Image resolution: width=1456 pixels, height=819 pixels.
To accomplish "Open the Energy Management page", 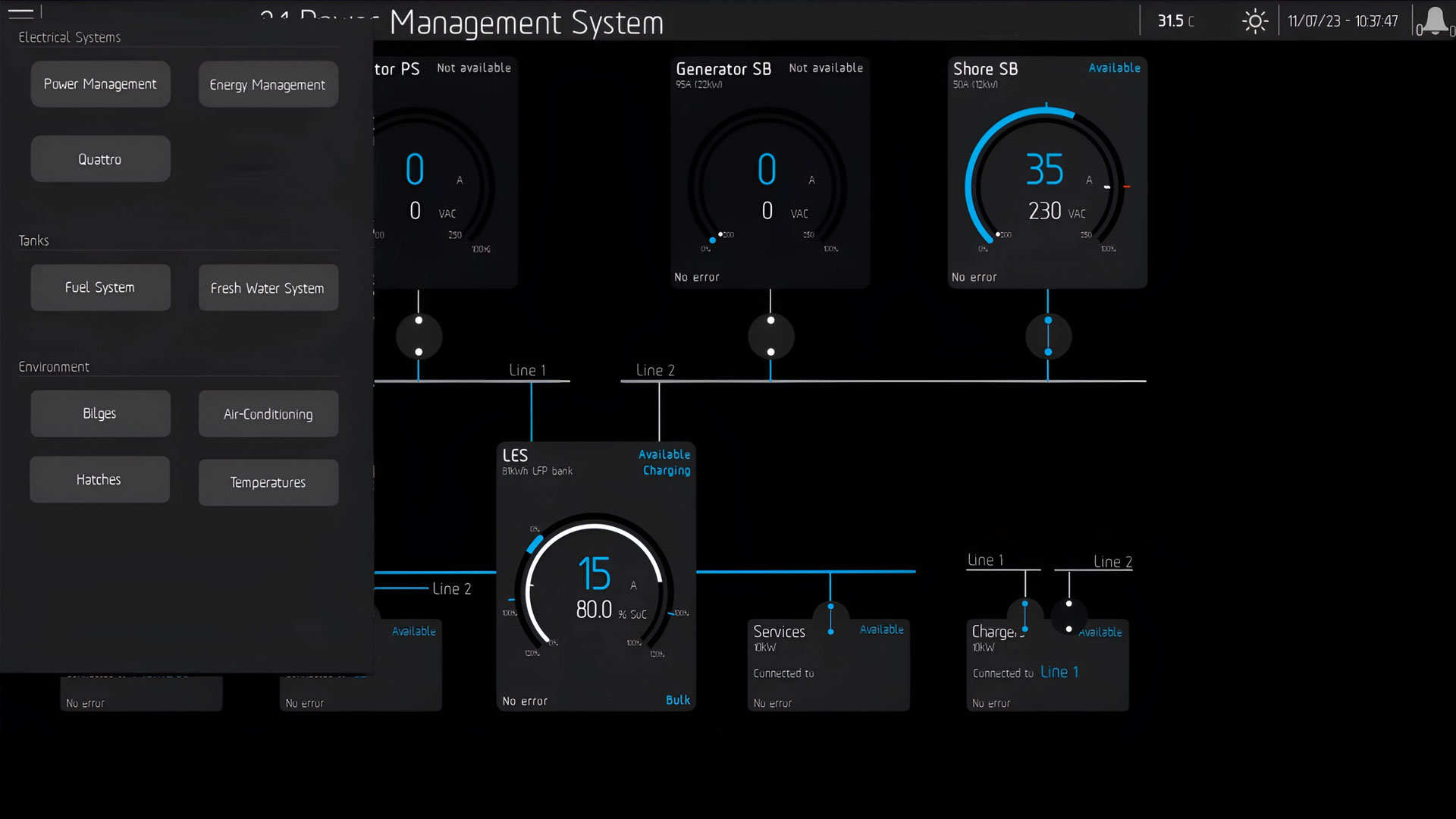I will tap(268, 85).
